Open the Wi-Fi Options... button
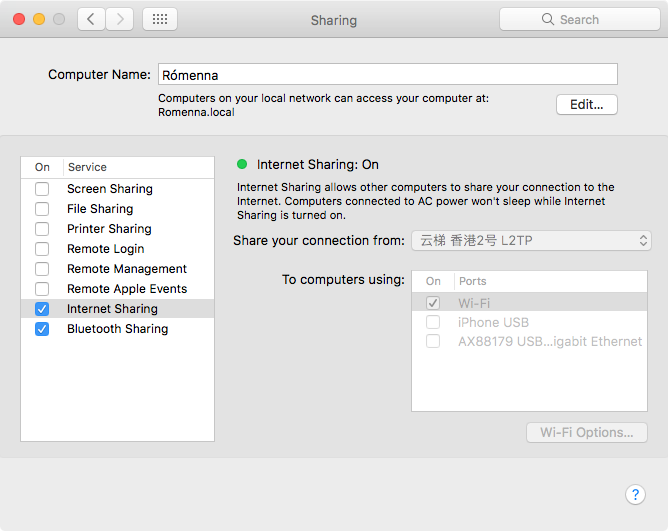 pos(587,433)
